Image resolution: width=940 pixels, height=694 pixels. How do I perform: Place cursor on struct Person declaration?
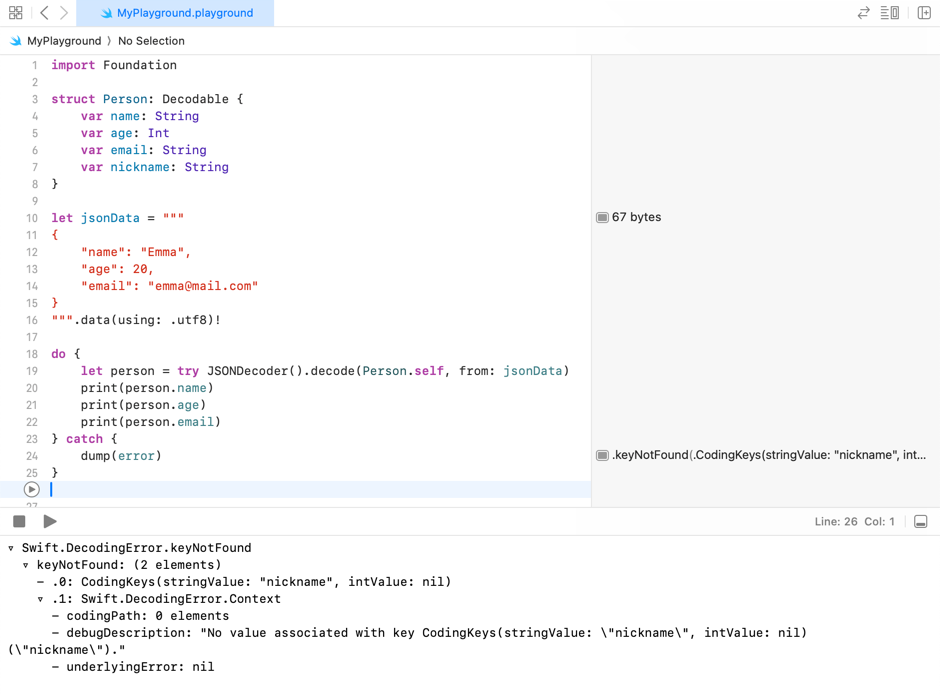pos(147,99)
